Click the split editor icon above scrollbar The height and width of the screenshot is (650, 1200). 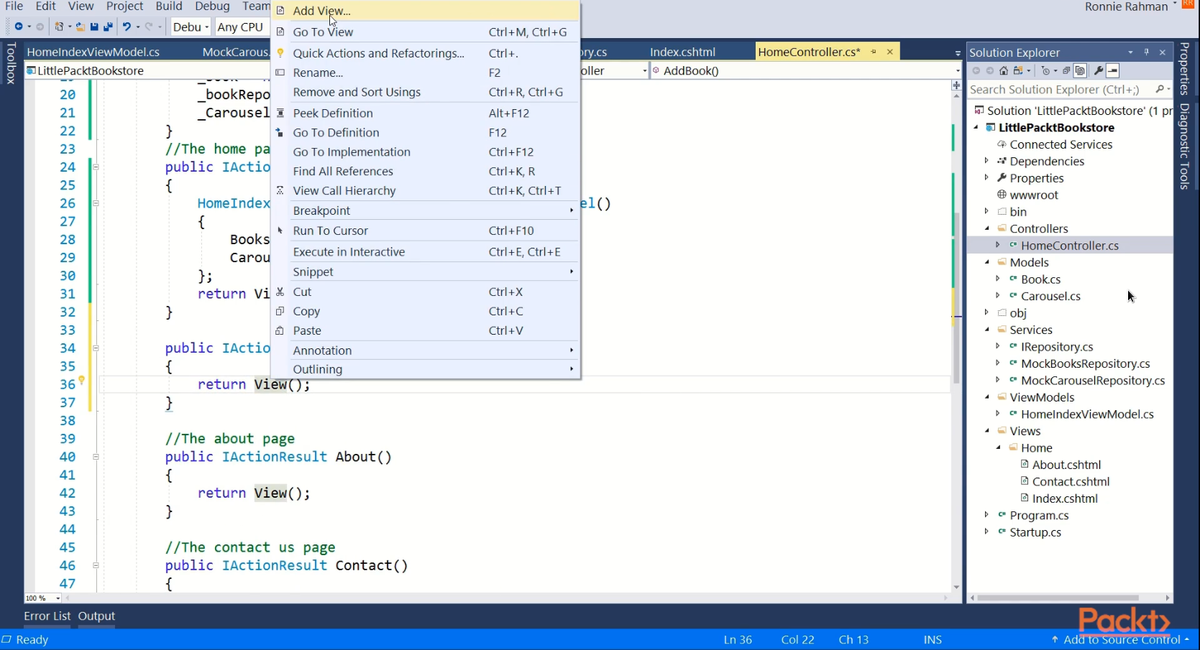956,86
